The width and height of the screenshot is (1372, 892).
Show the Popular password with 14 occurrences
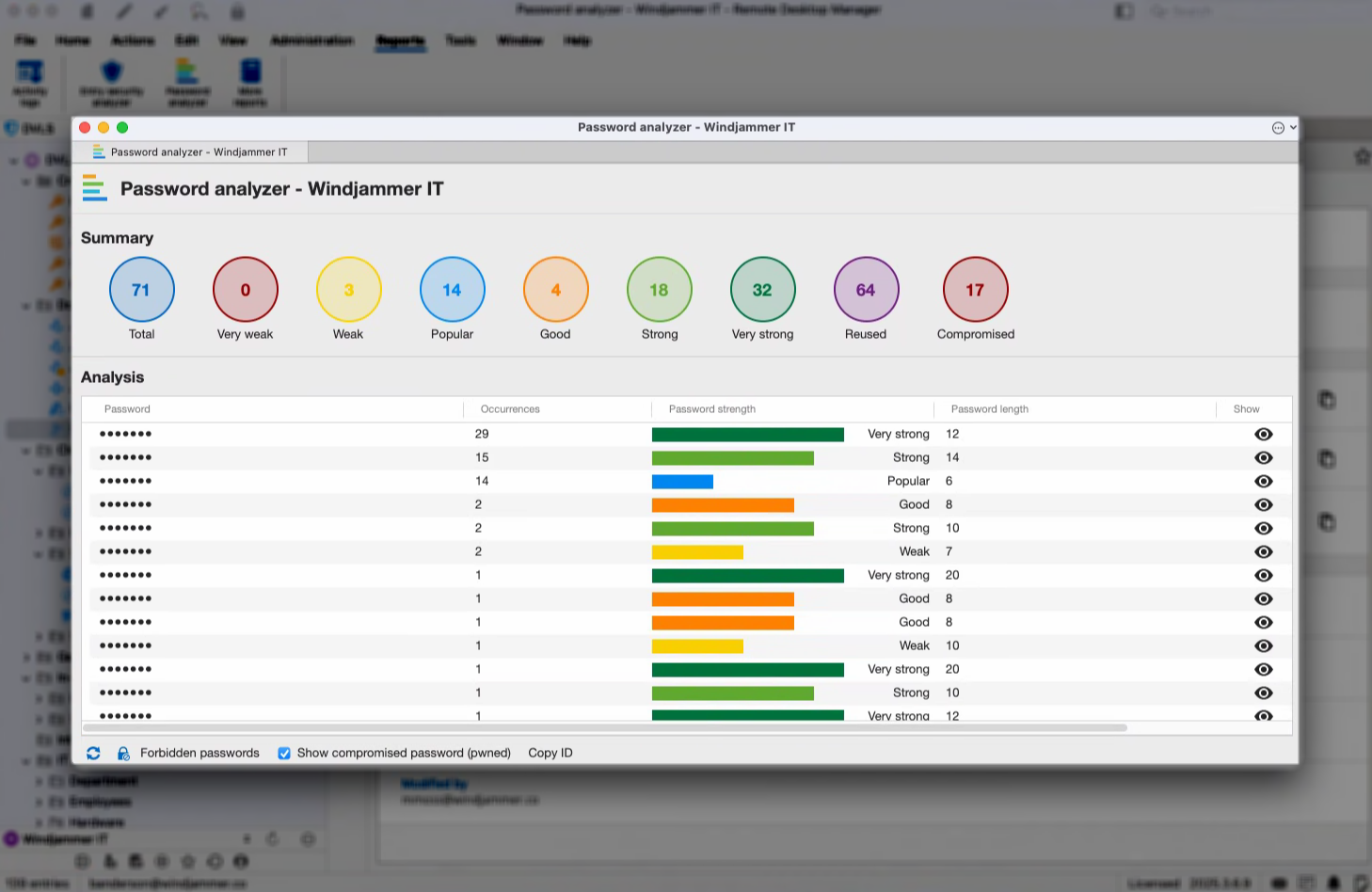[x=1263, y=481]
